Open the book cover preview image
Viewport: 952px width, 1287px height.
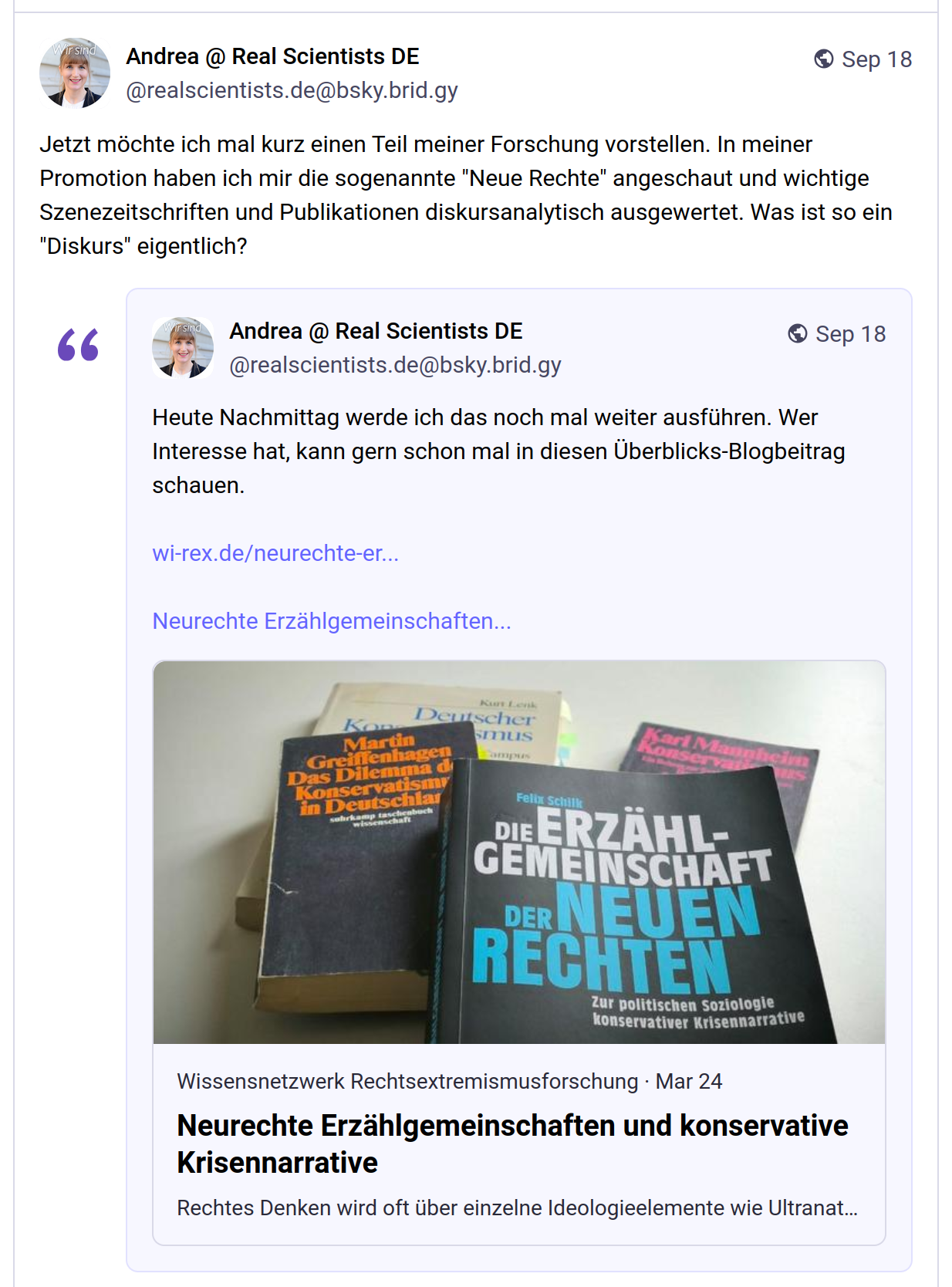pyautogui.click(x=519, y=852)
